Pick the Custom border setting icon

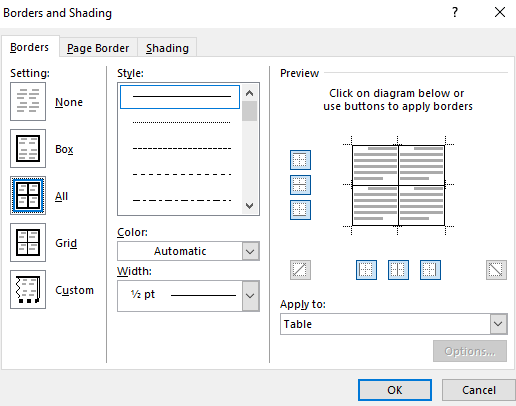[28, 290]
